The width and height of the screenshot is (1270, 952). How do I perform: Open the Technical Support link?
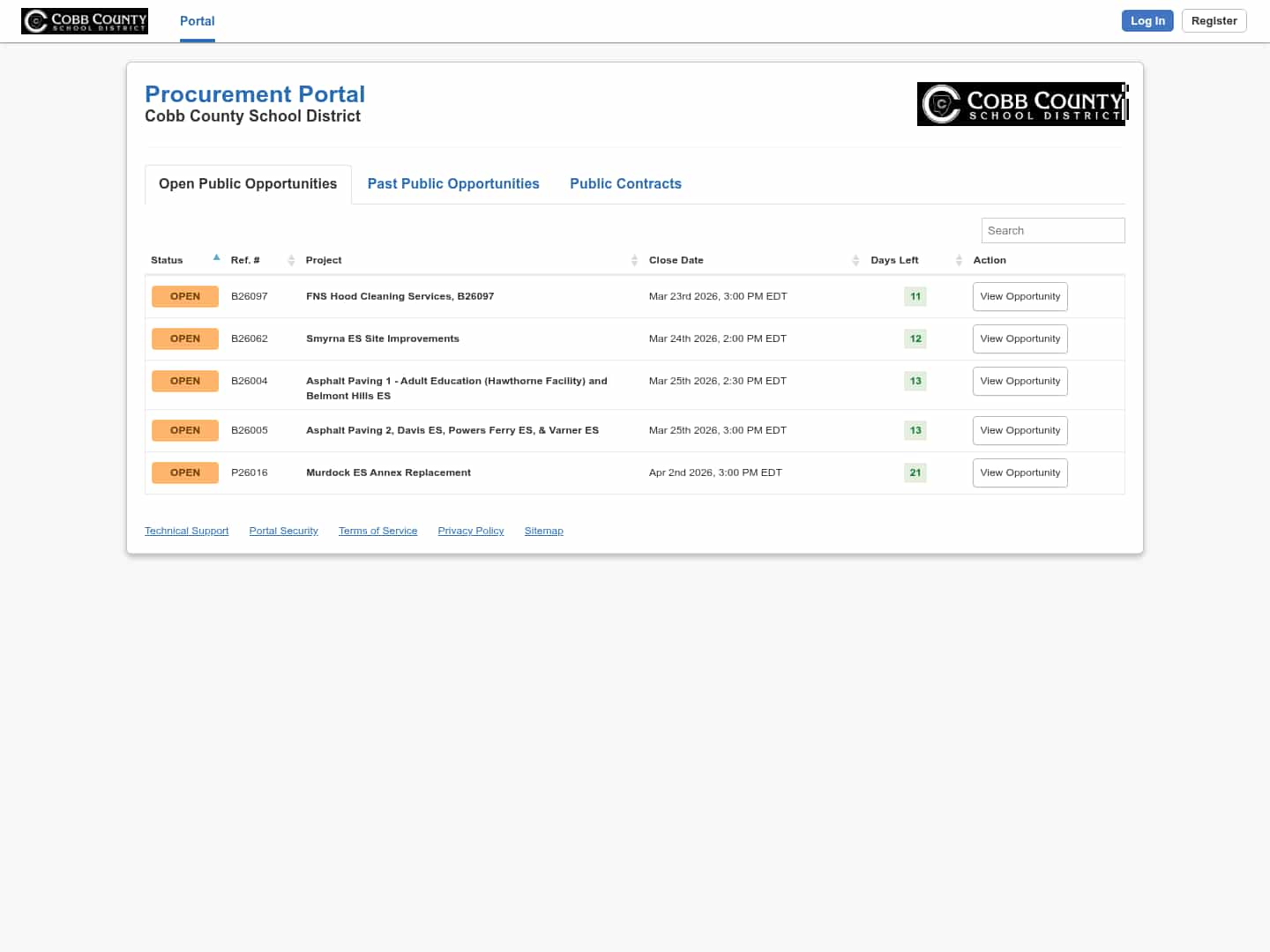(186, 531)
